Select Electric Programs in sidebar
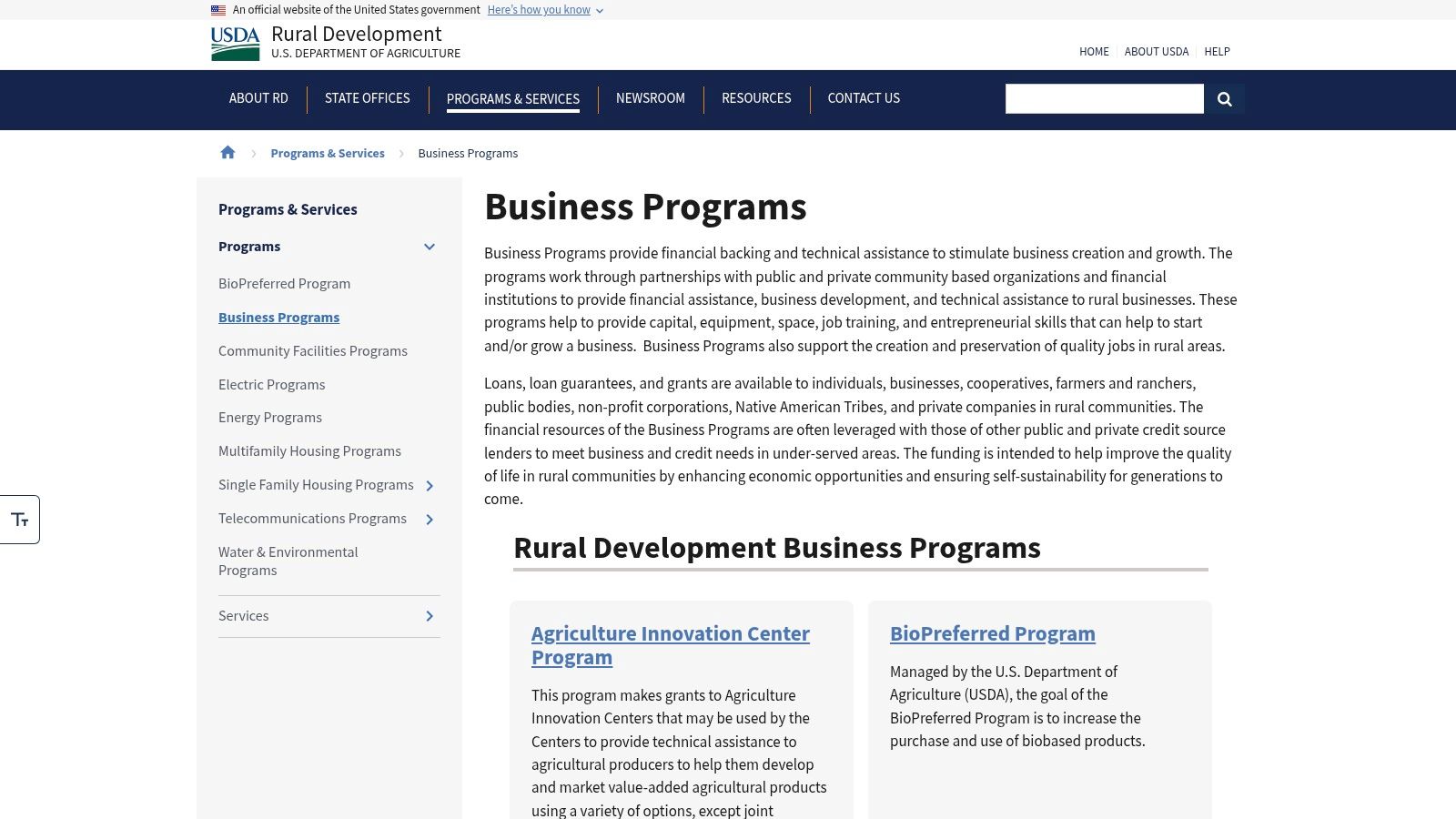Screen dimensions: 1456x819 (x=271, y=385)
